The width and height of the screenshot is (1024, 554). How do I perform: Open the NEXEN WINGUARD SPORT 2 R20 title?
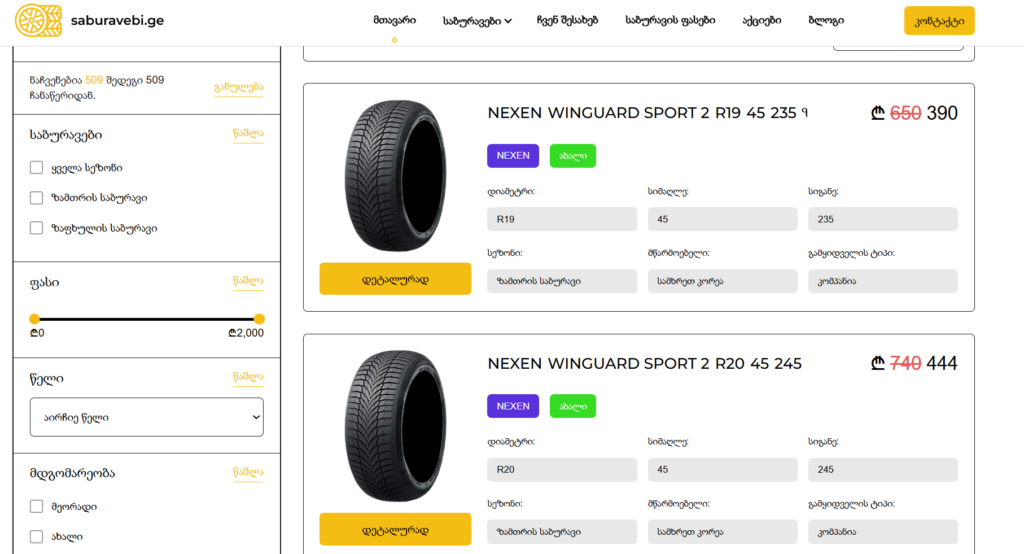coord(644,364)
